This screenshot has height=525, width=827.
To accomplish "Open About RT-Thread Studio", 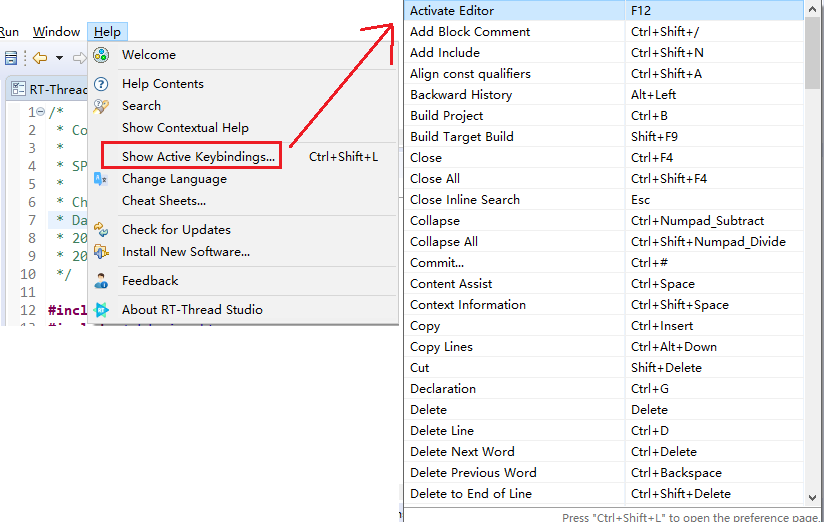I will pos(243,310).
